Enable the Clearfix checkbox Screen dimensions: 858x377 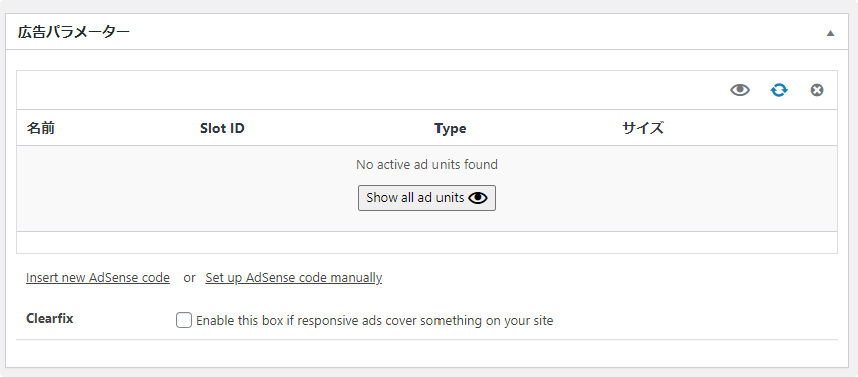click(184, 320)
